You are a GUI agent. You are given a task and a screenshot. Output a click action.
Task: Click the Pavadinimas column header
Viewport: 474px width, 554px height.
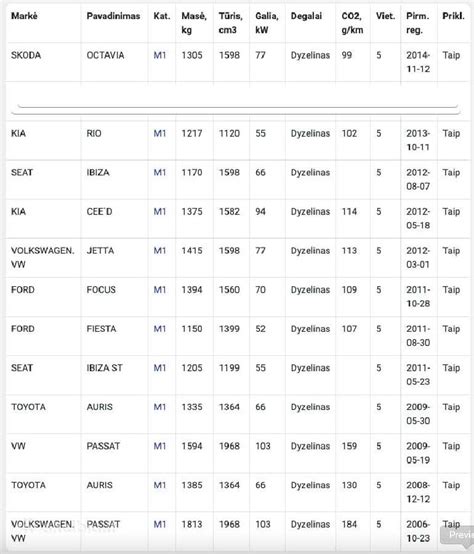[x=113, y=16]
